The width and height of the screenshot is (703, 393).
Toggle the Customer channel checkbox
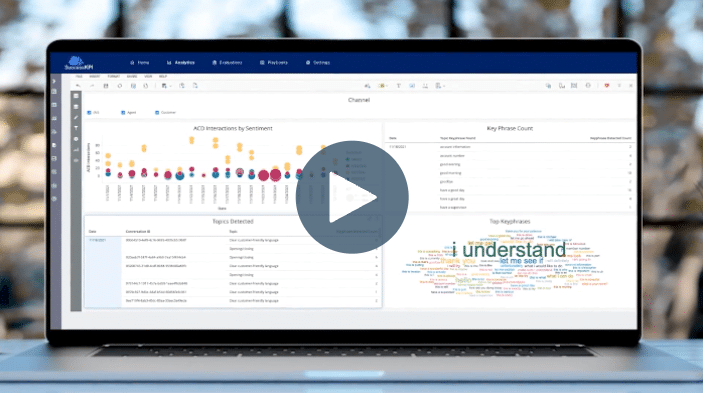click(x=157, y=112)
